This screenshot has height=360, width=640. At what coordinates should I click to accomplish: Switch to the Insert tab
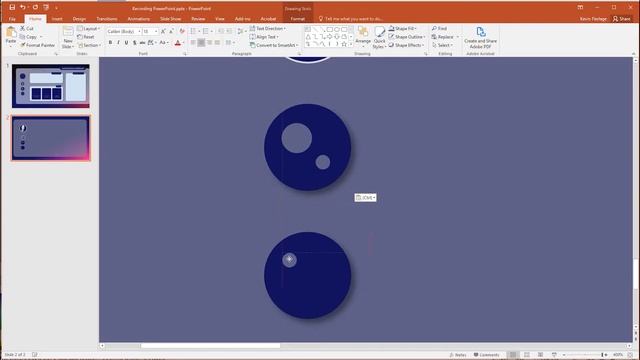coord(57,19)
